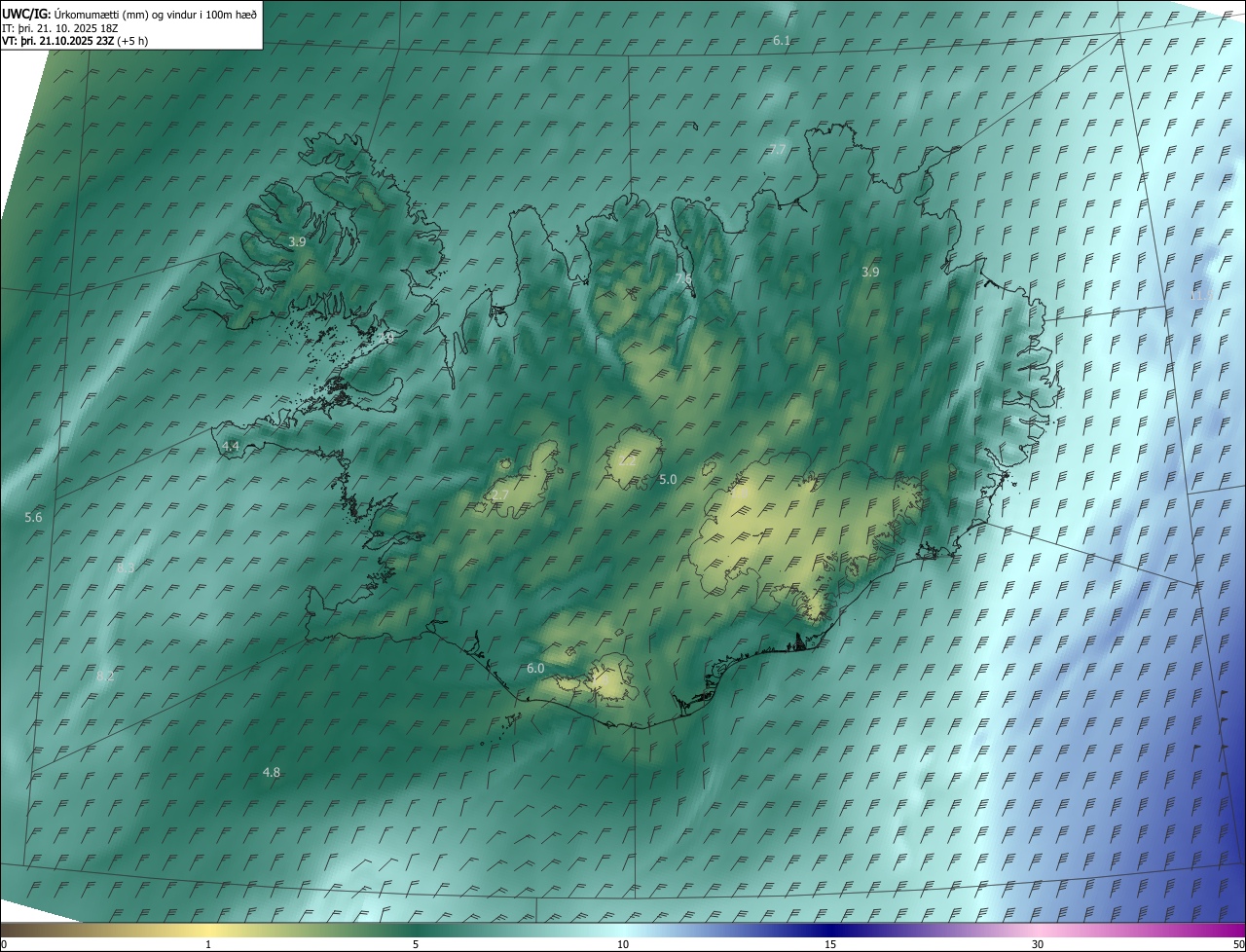1246x952 pixels.
Task: Click the title "Úrkomumætti (mm) og vindur í 100m hæð"
Action: 156,14
